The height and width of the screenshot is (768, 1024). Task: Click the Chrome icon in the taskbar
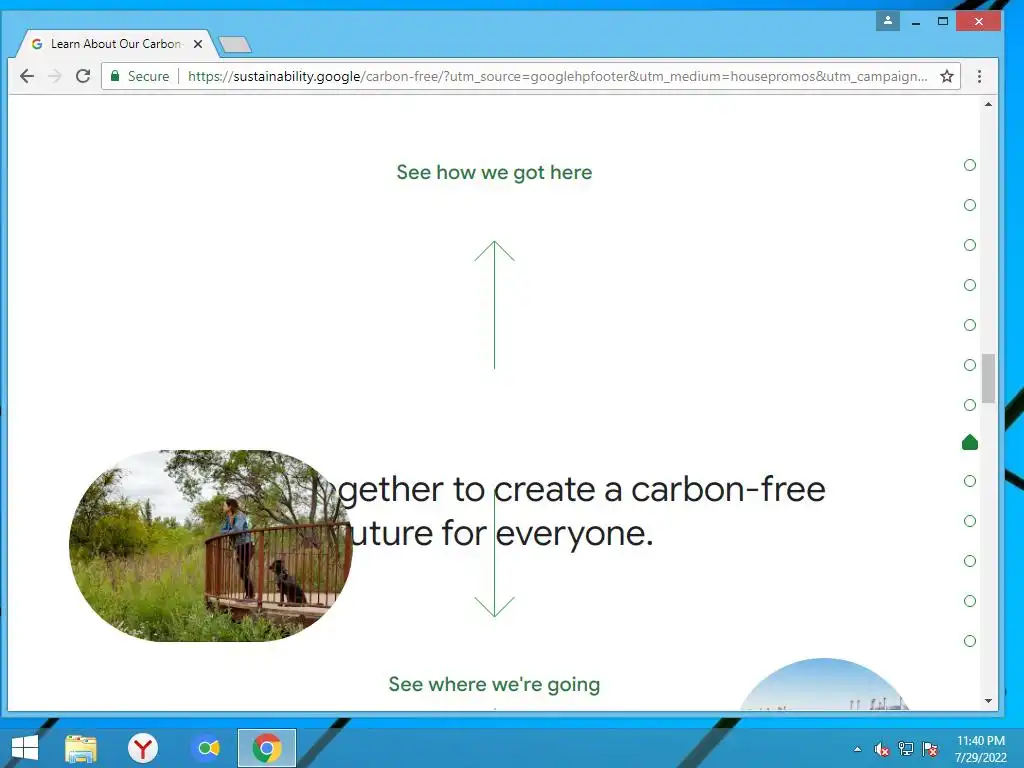[x=266, y=748]
